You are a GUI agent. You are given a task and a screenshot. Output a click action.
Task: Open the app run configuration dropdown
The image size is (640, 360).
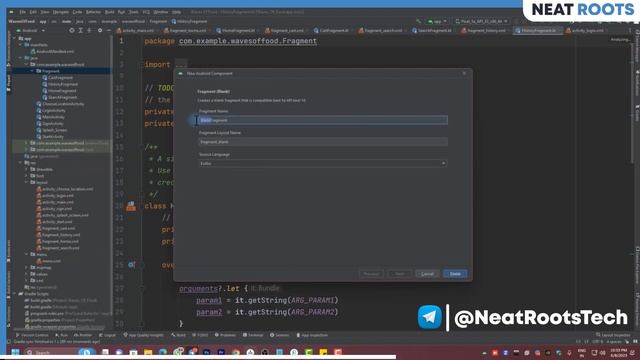point(437,21)
